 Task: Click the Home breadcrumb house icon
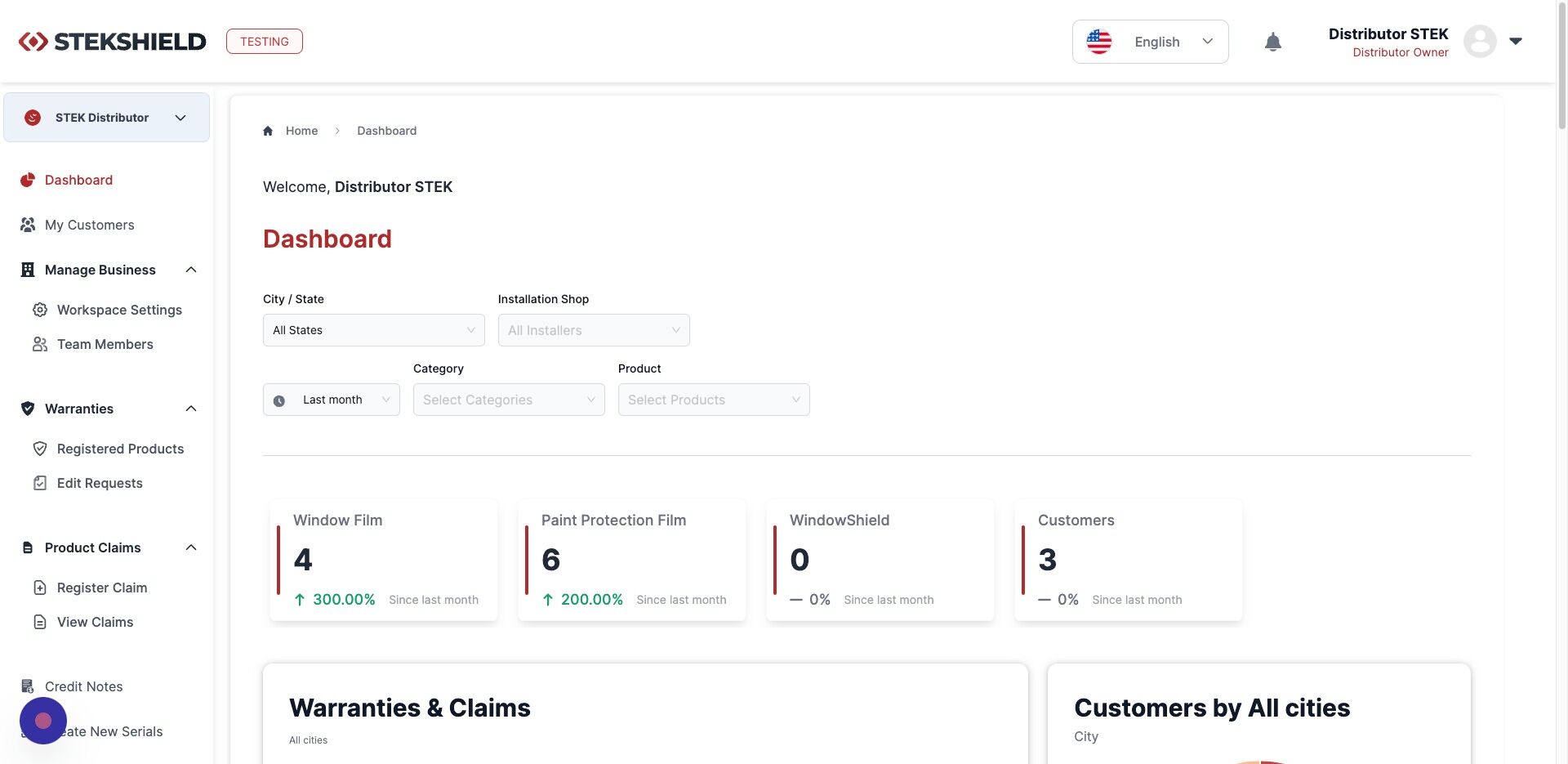click(x=268, y=131)
